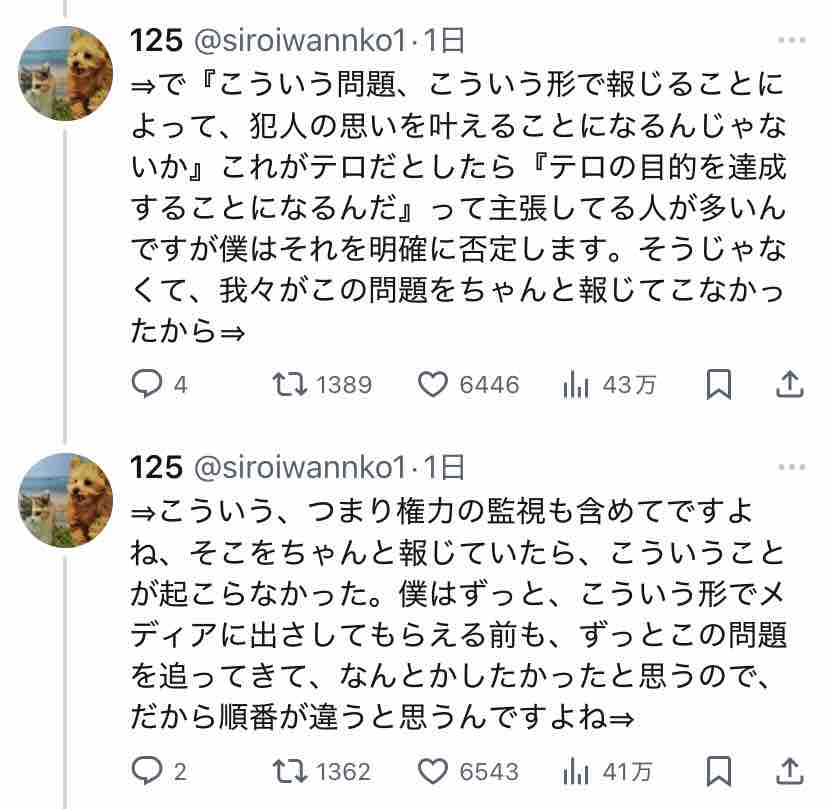Screen dimensions: 828x809
Task: Open the first tweet's more options menu
Action: click(x=790, y=41)
